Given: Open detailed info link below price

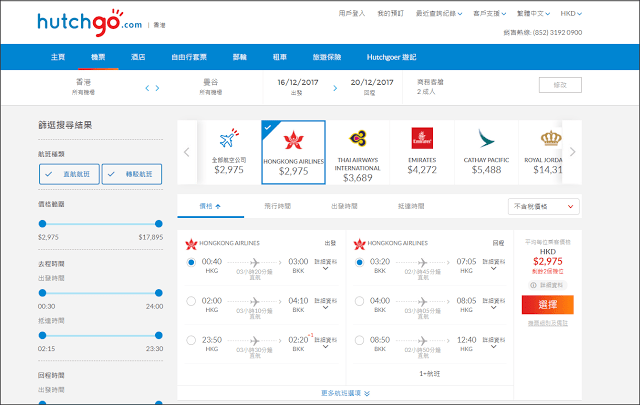Looking at the screenshot, I should (x=547, y=285).
